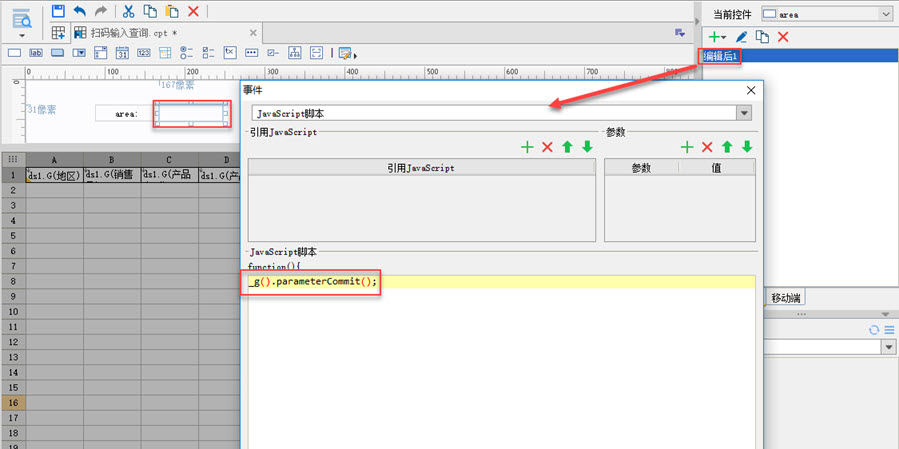Click the list menu icon in lower right panel

889,330
